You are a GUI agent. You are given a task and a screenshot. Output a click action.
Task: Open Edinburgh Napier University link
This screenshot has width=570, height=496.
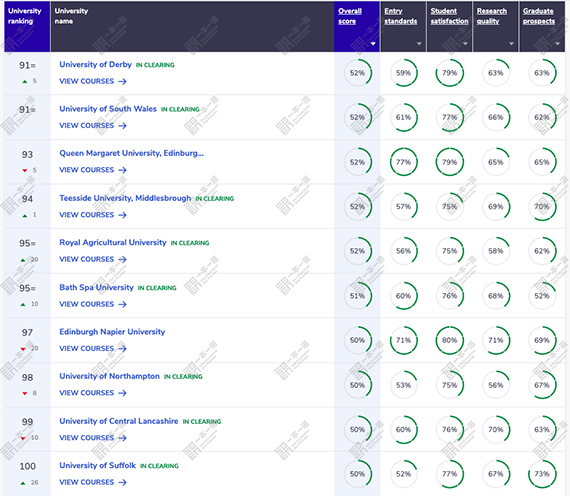pos(112,332)
